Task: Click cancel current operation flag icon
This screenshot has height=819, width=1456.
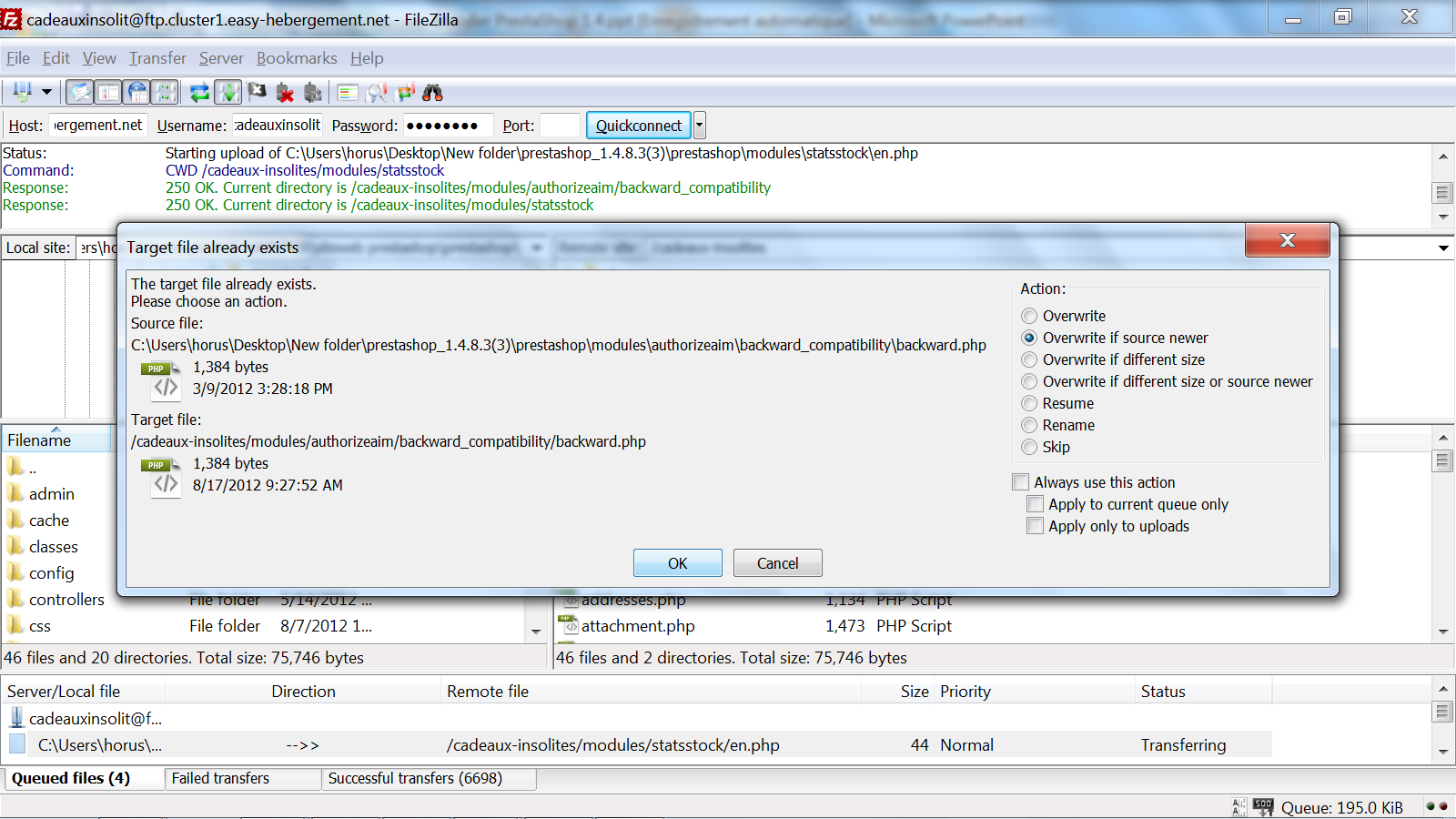Action: (258, 92)
